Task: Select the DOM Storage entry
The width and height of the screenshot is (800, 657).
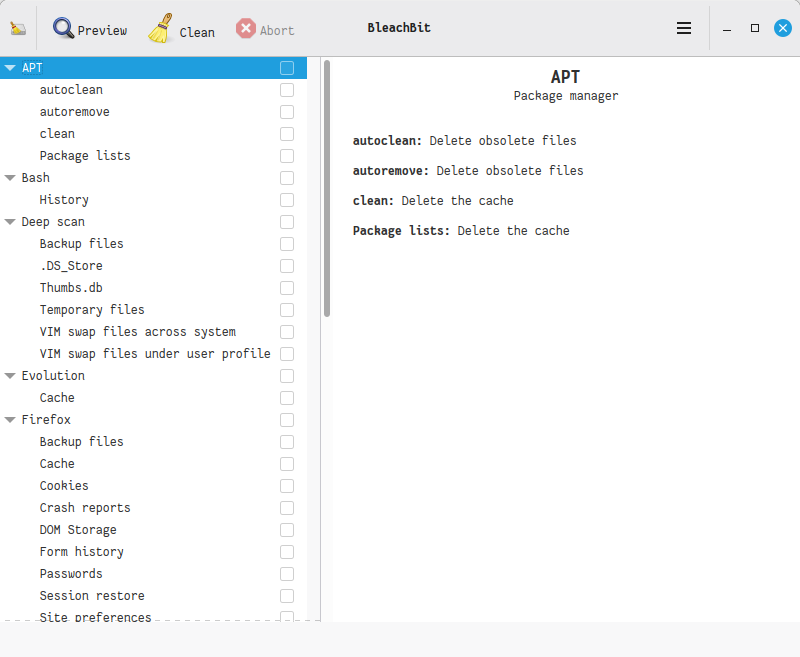Action: click(78, 530)
